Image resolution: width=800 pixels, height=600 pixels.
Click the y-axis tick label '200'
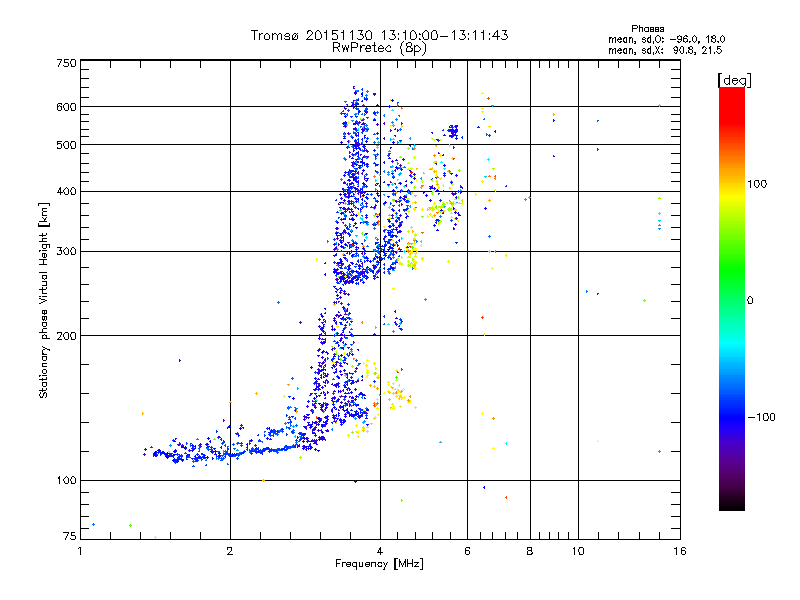pos(67,336)
